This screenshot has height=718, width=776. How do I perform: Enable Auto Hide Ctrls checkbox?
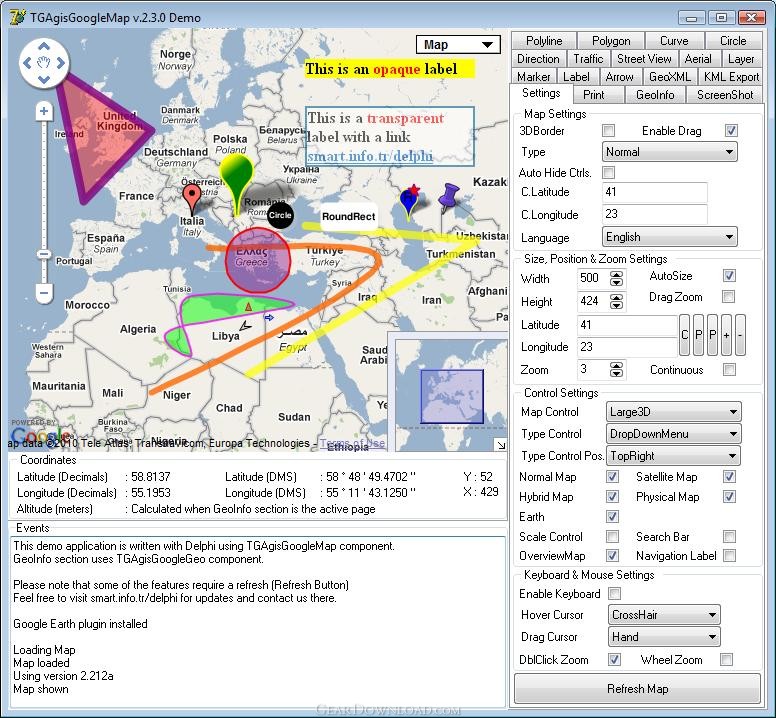pyautogui.click(x=608, y=173)
